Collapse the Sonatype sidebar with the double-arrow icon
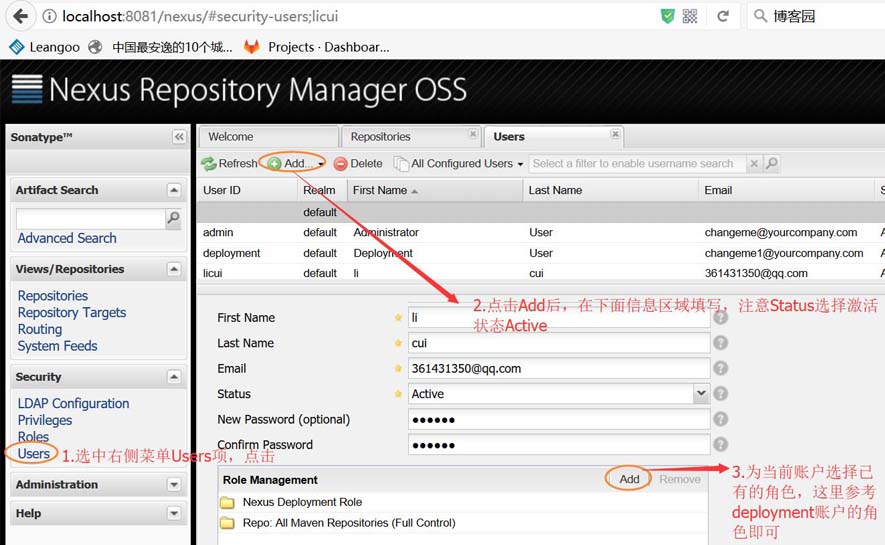885x545 pixels. pyautogui.click(x=179, y=137)
